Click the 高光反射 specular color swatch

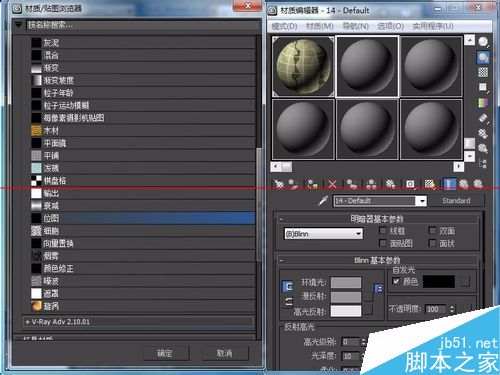[346, 311]
